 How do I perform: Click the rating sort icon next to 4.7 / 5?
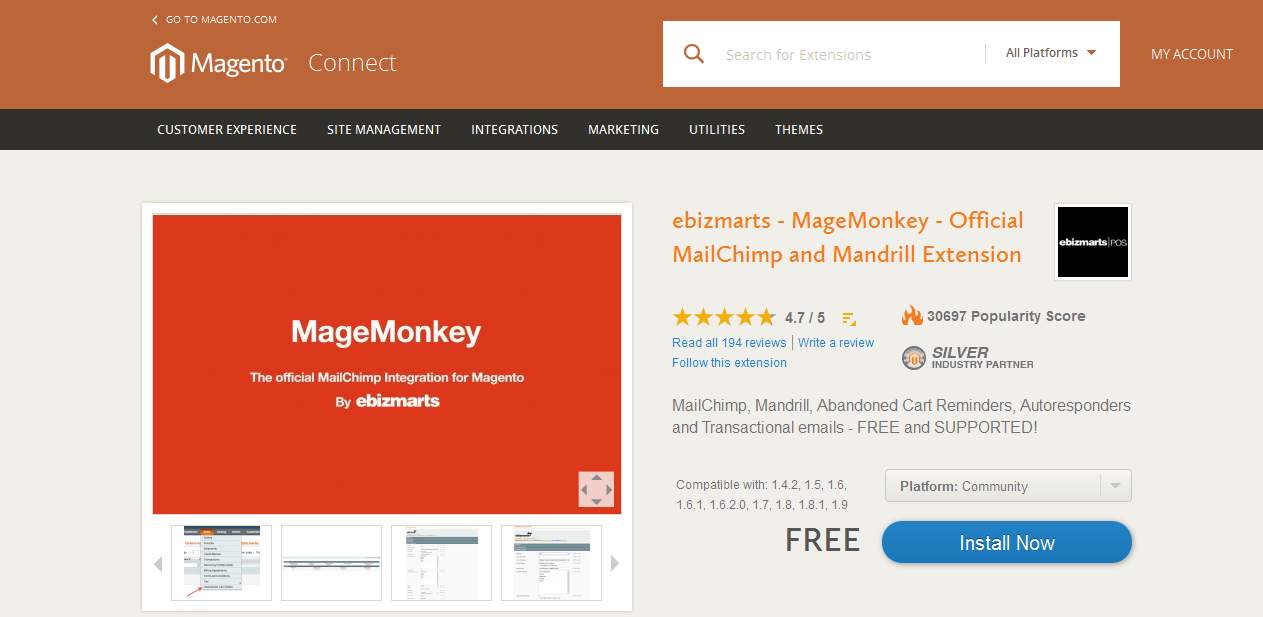tap(849, 318)
